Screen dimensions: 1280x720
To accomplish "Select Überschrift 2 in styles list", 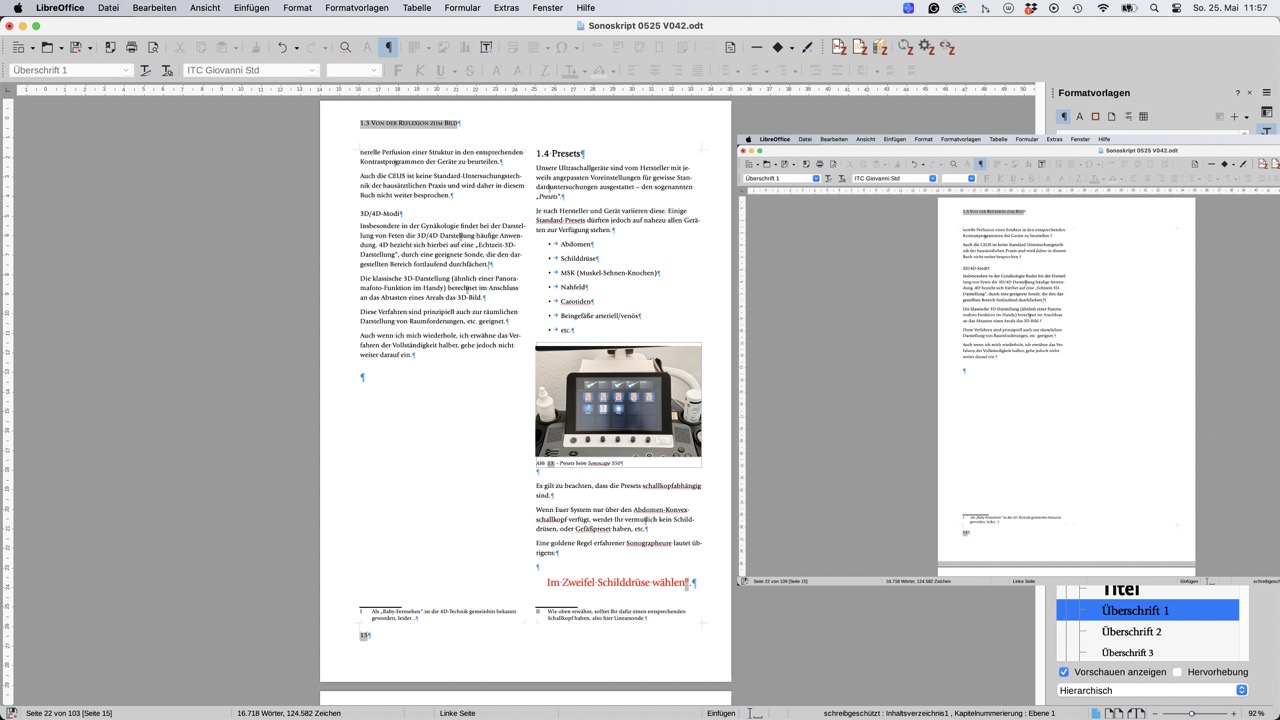I will click(x=1131, y=632).
